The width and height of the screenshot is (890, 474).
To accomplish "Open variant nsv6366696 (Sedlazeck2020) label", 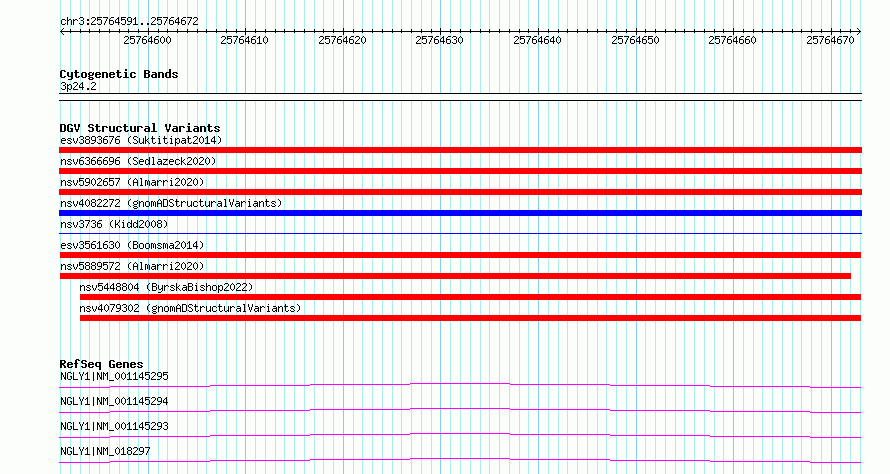I will (138, 161).
